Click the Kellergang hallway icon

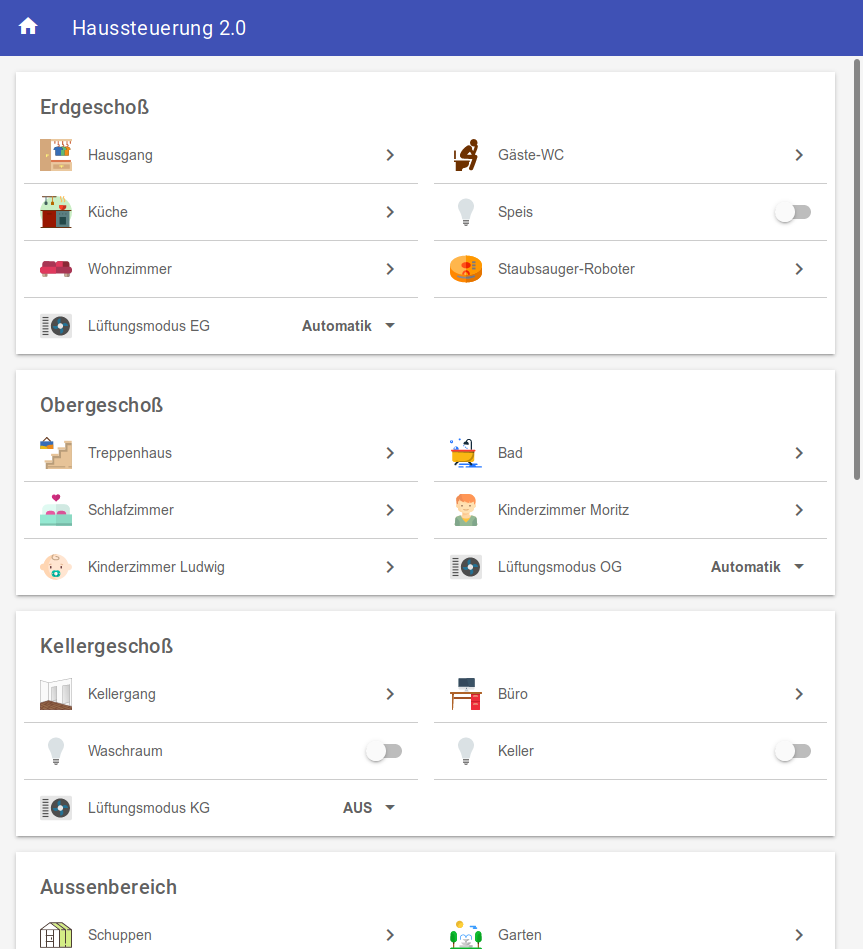(x=56, y=694)
